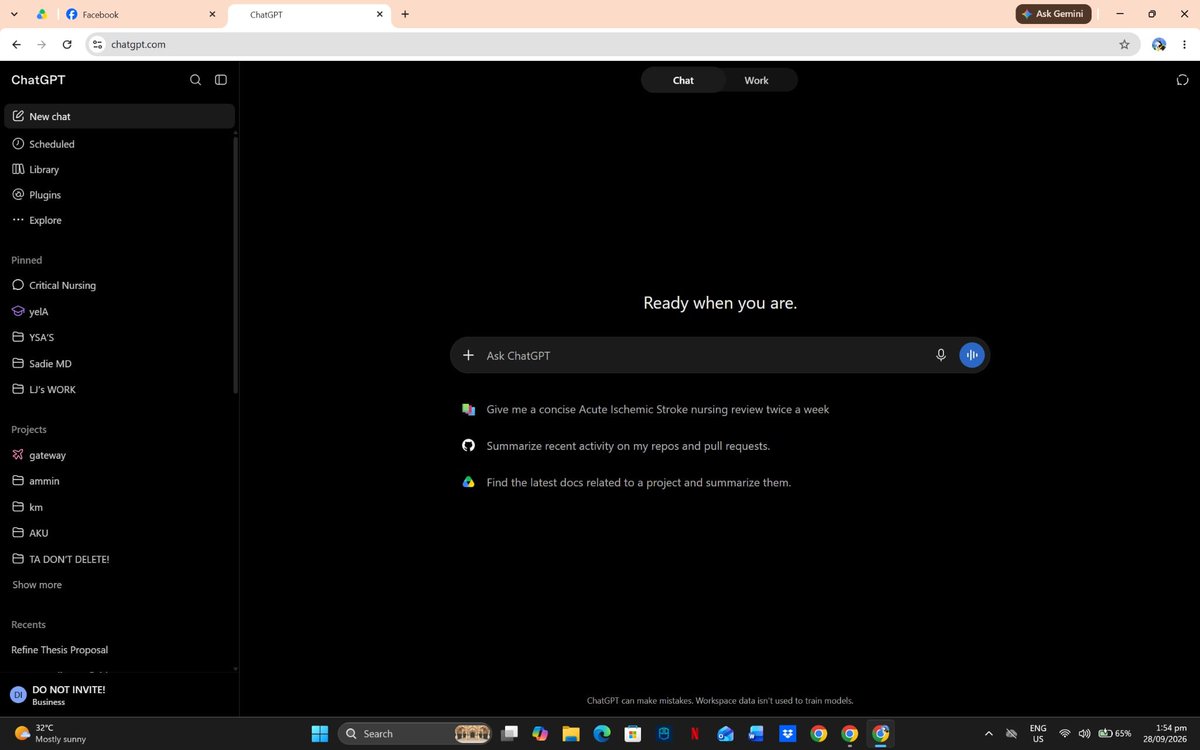
Task: Open the sidebar search icon
Action: (195, 80)
